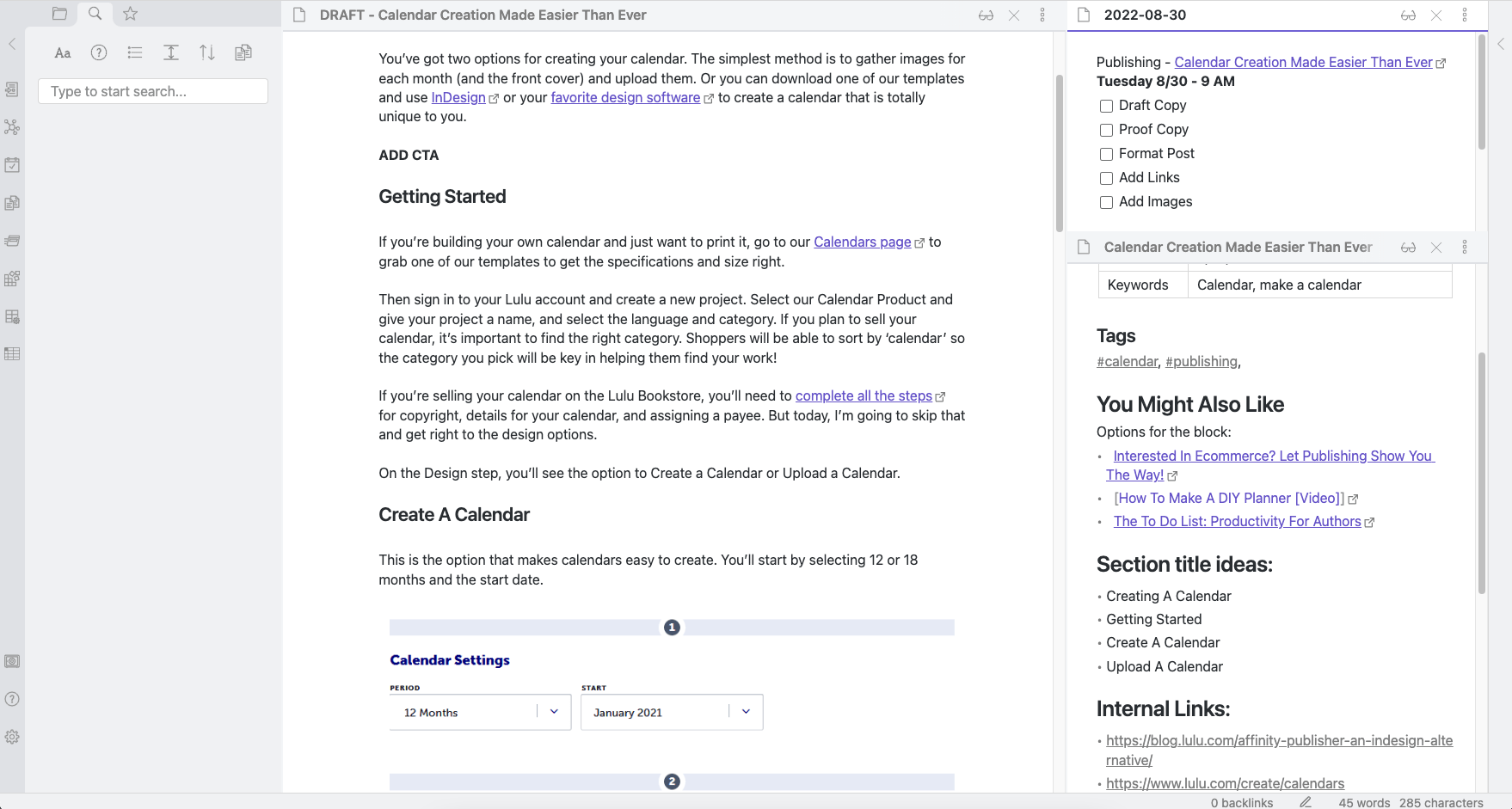Select the table icon at the sidebar bottom
Viewport: 1512px width, 809px height.
pos(12,353)
